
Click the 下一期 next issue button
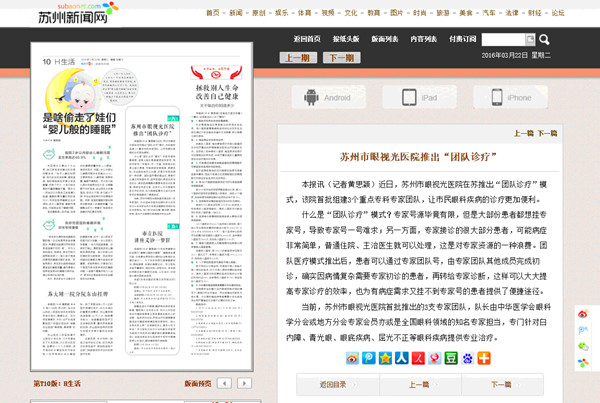[339, 57]
